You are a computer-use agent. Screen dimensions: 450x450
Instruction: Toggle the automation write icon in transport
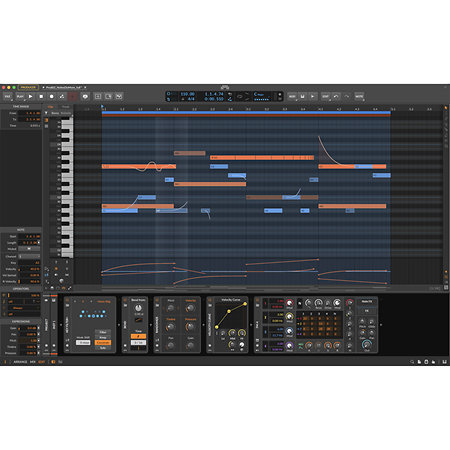(62, 96)
